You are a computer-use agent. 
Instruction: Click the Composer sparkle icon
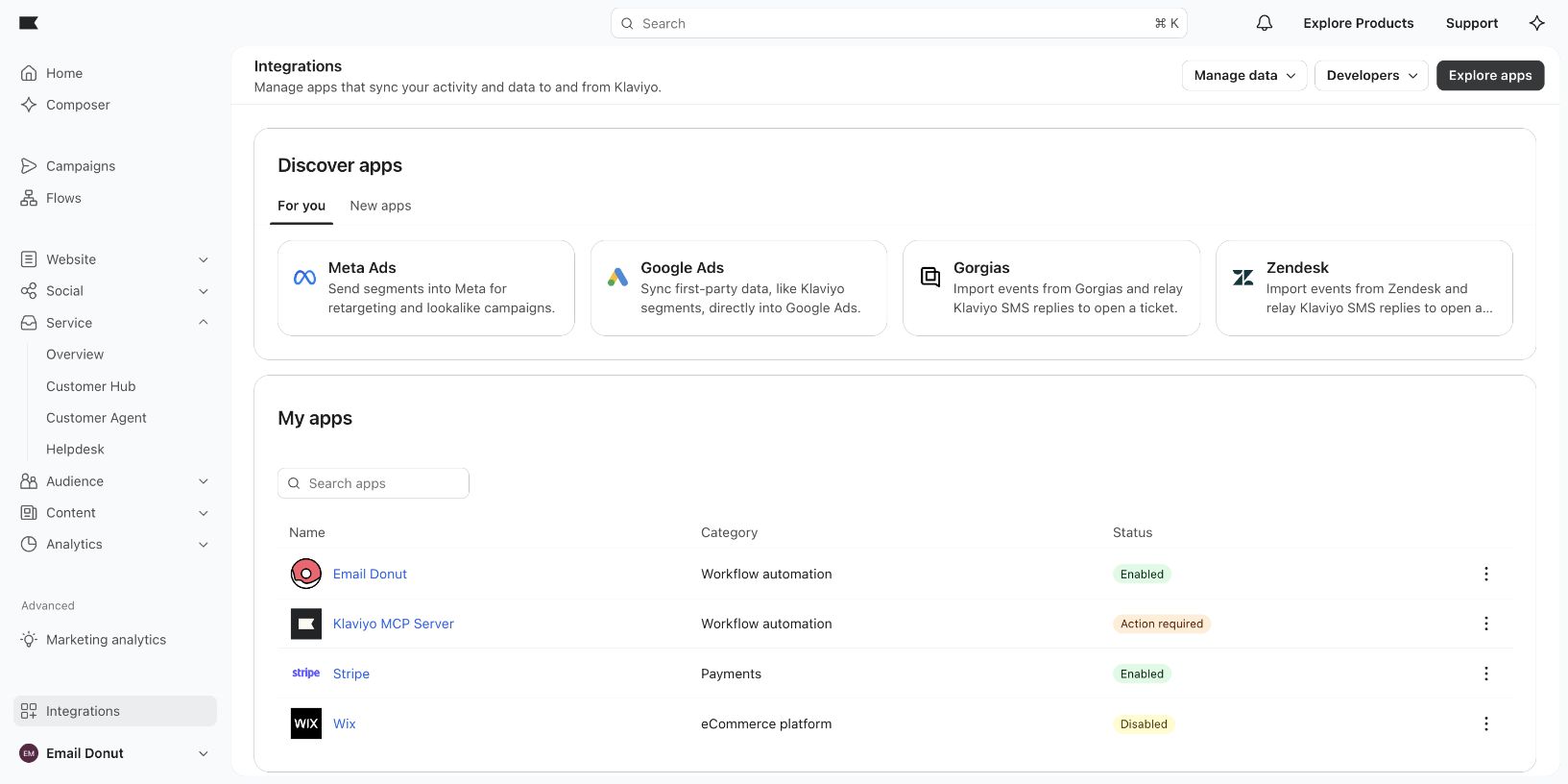pos(29,105)
